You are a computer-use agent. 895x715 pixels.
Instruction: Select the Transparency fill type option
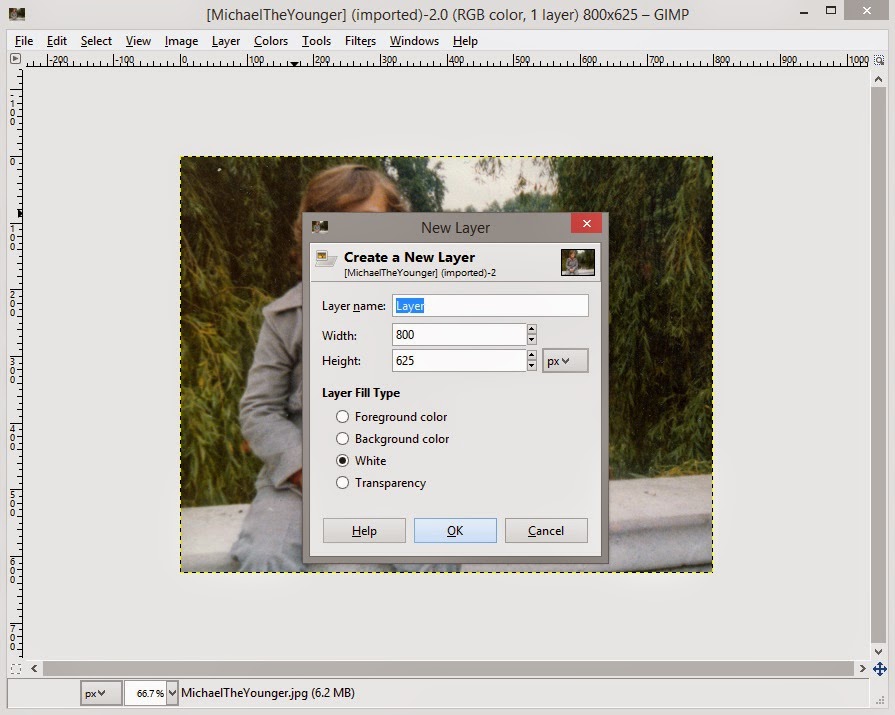[343, 483]
